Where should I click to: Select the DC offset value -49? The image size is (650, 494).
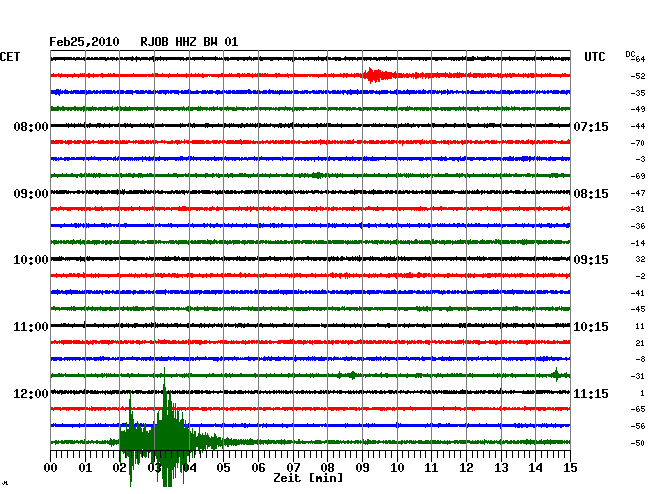(x=638, y=109)
